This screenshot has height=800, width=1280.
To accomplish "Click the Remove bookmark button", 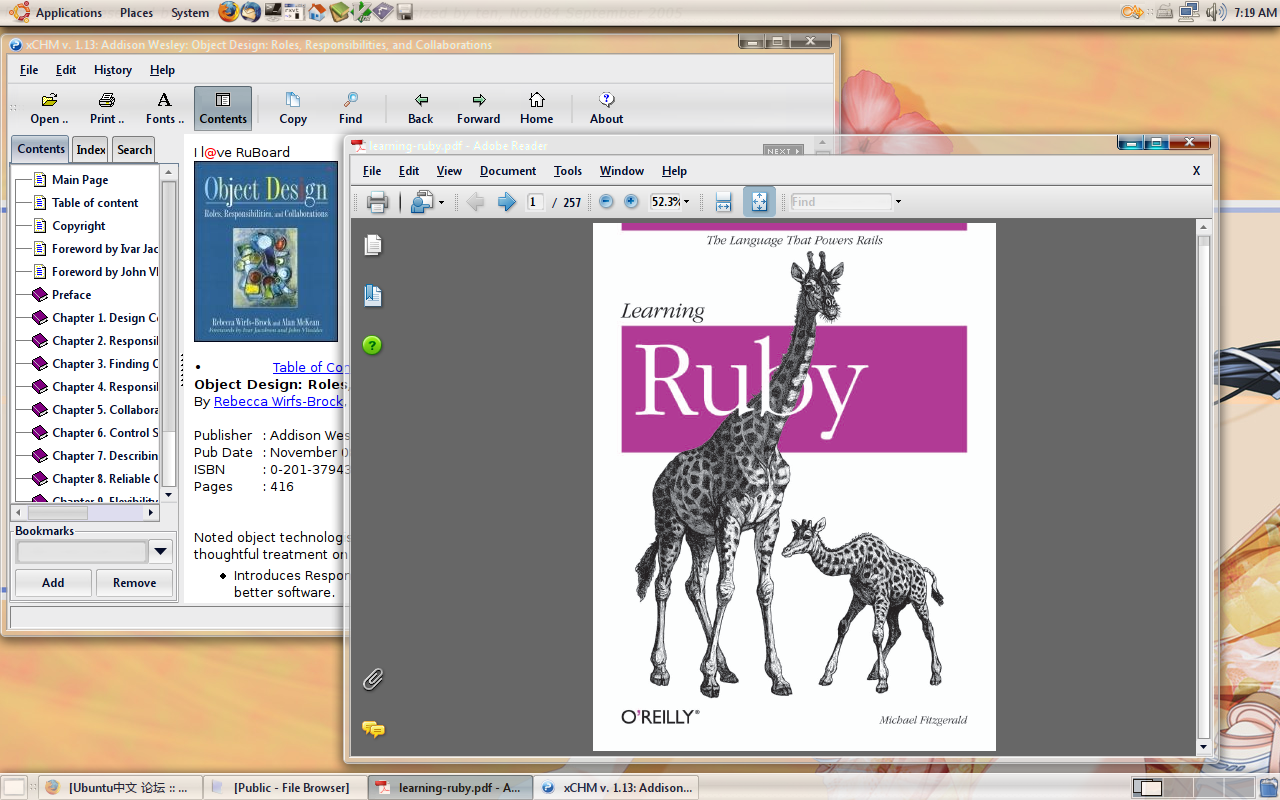I will tap(135, 583).
